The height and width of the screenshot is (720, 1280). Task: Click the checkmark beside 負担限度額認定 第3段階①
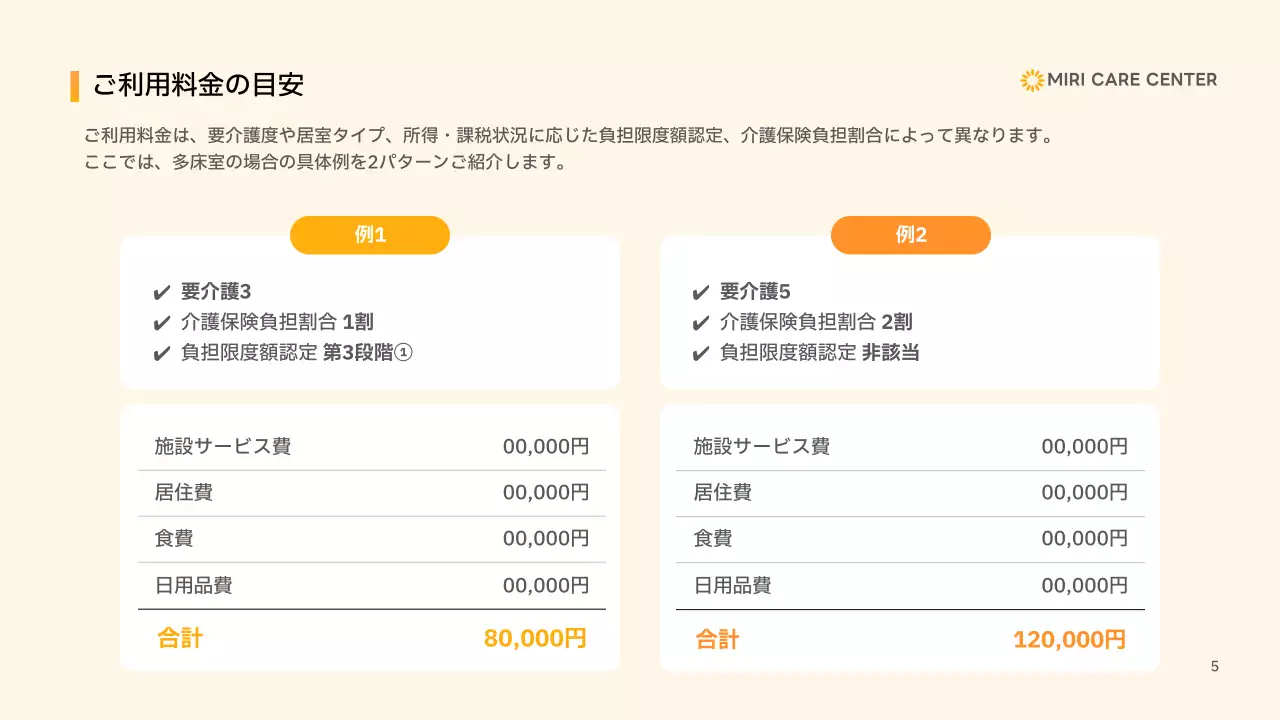[x=161, y=353]
